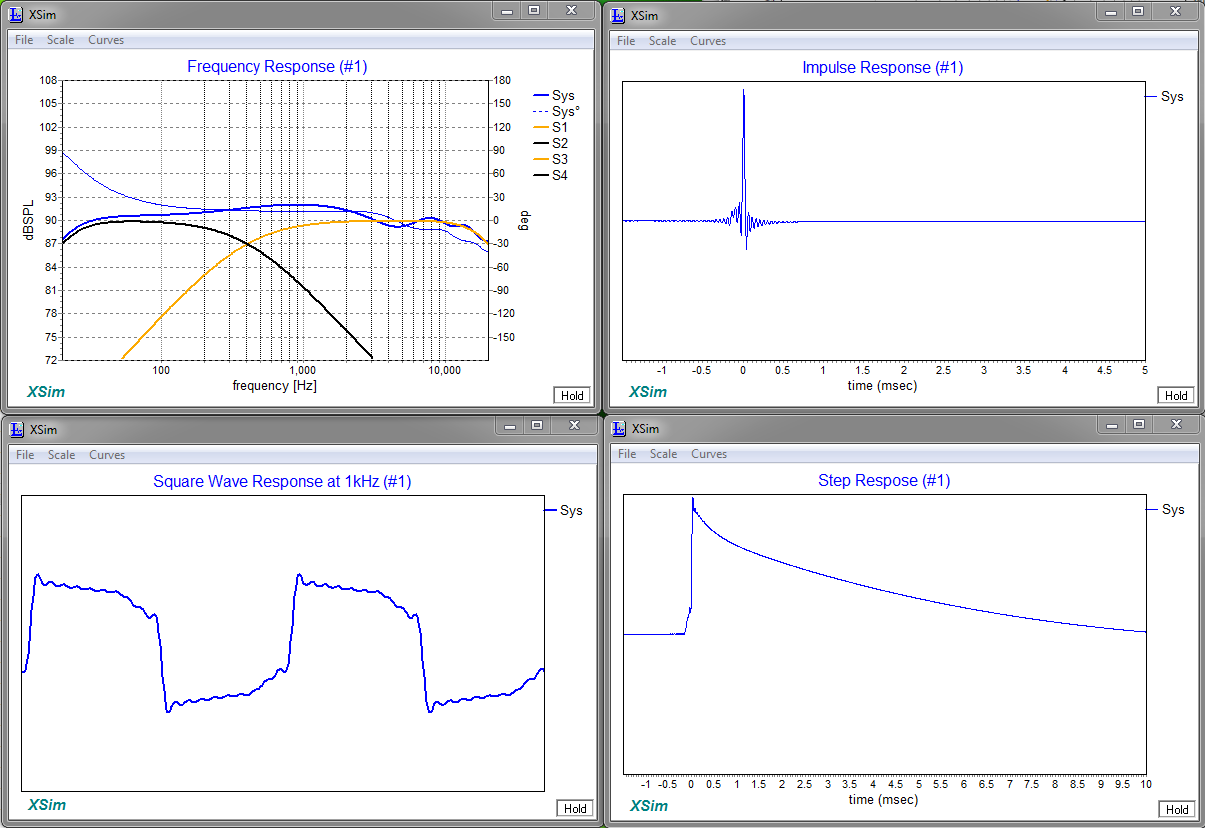This screenshot has height=828, width=1205.
Task: Open File menu in Frequency Response window
Action: pyautogui.click(x=24, y=40)
